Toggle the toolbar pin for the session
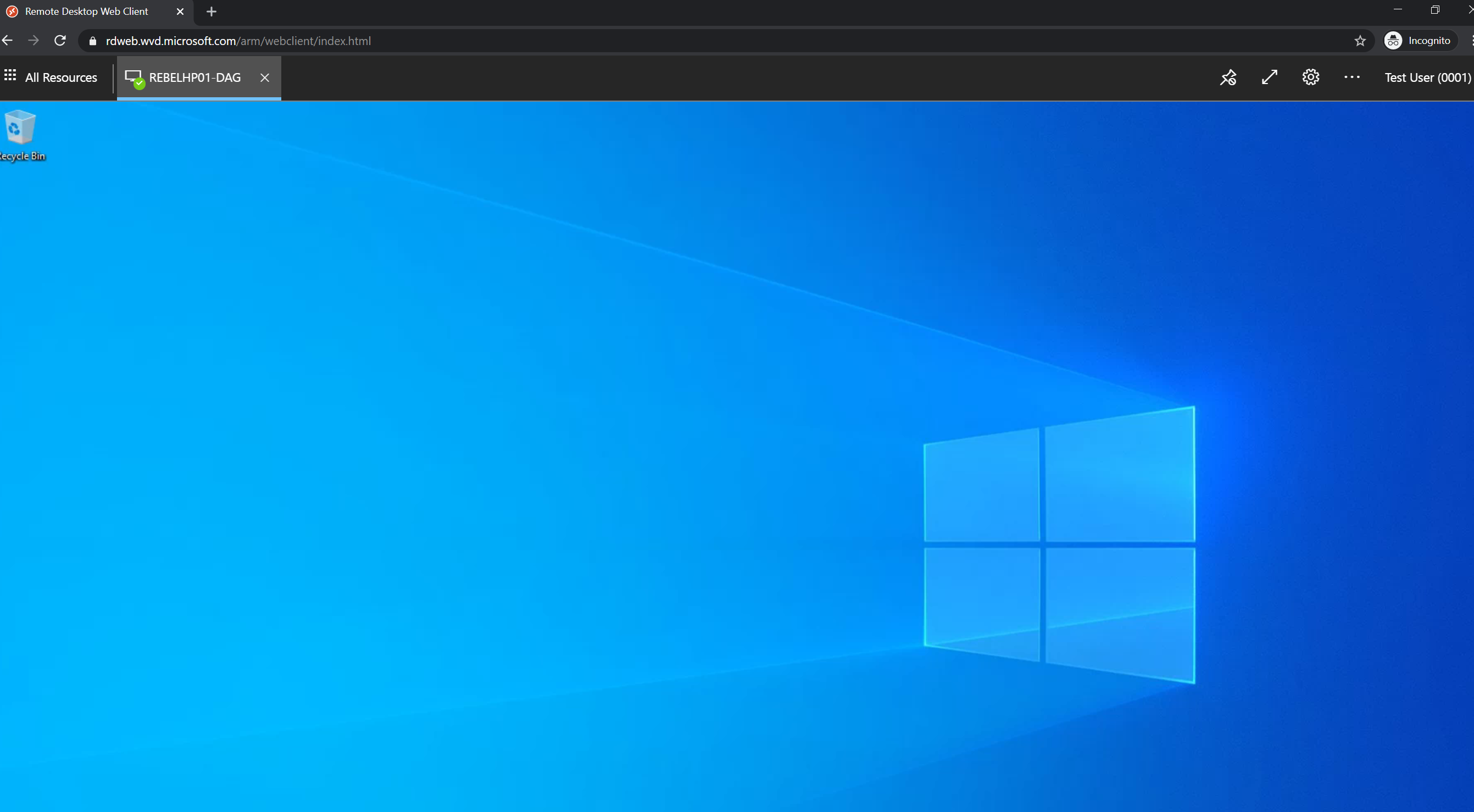 [1228, 77]
